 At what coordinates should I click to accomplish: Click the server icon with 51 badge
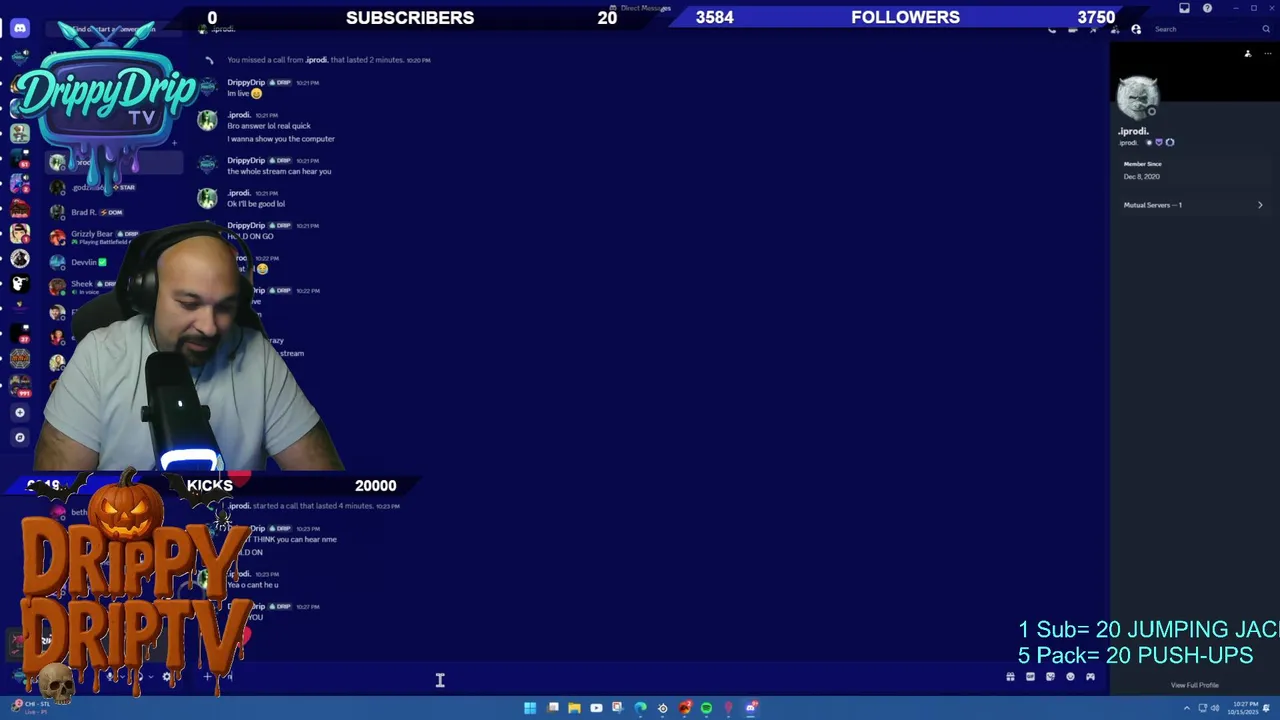tap(19, 158)
